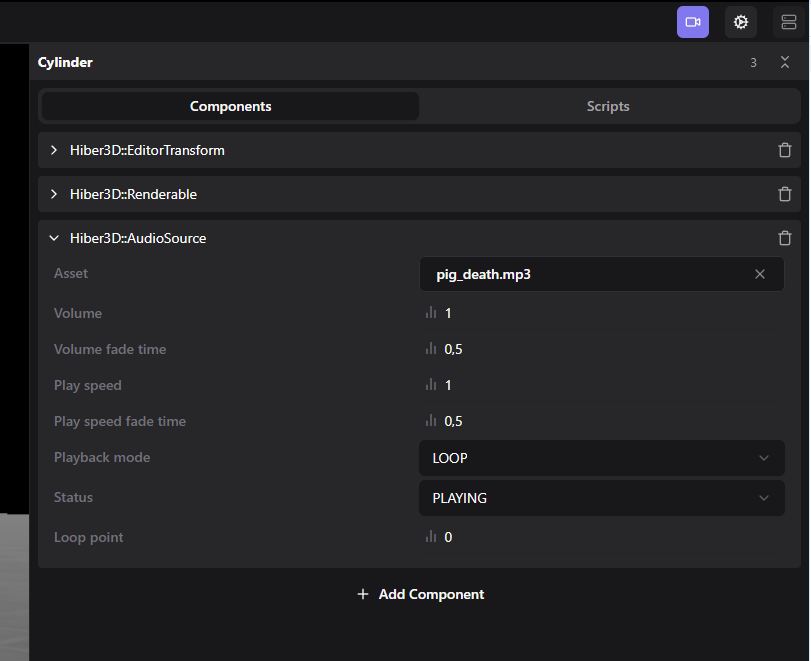The height and width of the screenshot is (661, 811).
Task: Delete the Hiber3D::EditorTransform component
Action: (x=785, y=150)
